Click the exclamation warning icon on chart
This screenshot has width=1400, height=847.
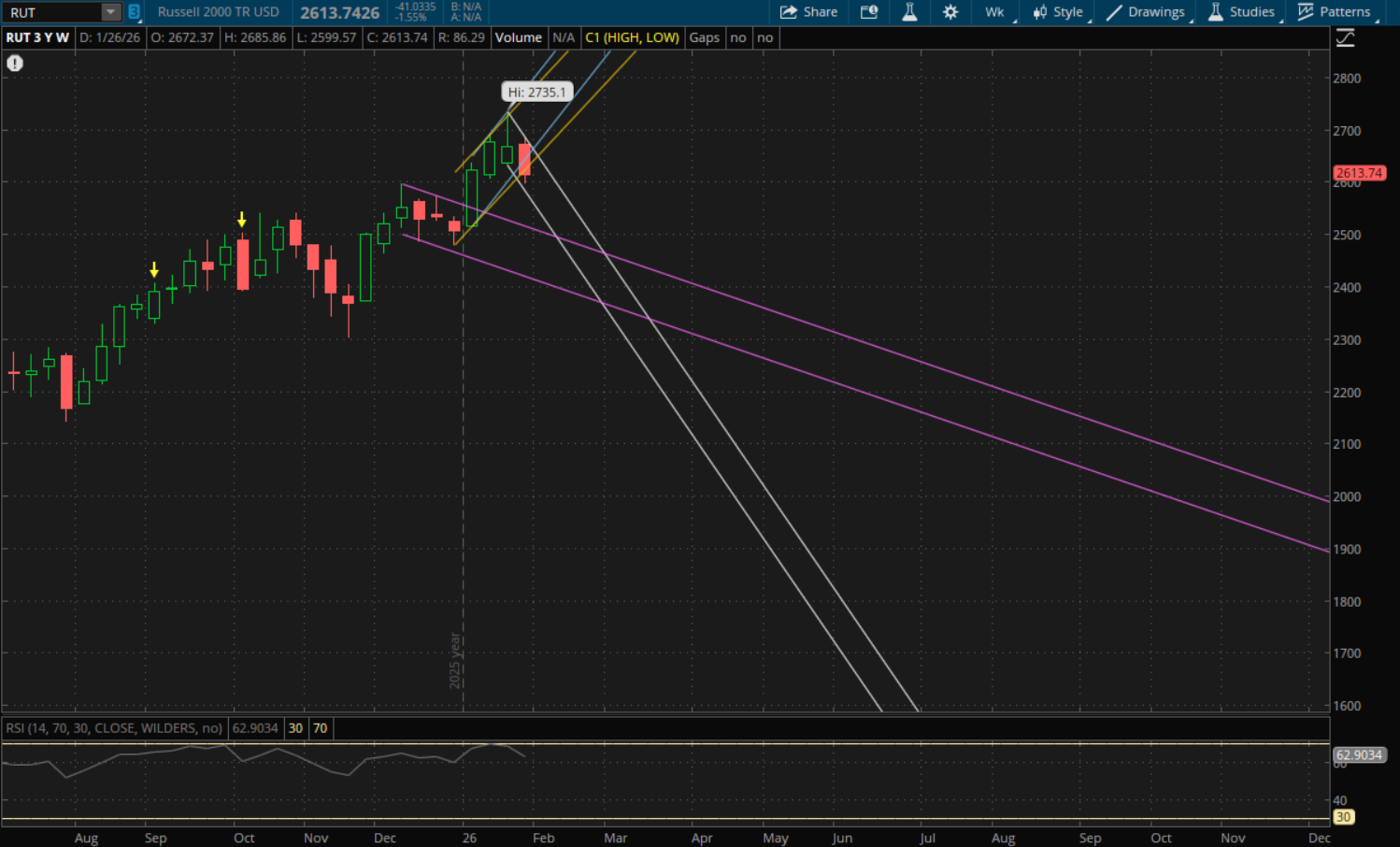[x=15, y=64]
